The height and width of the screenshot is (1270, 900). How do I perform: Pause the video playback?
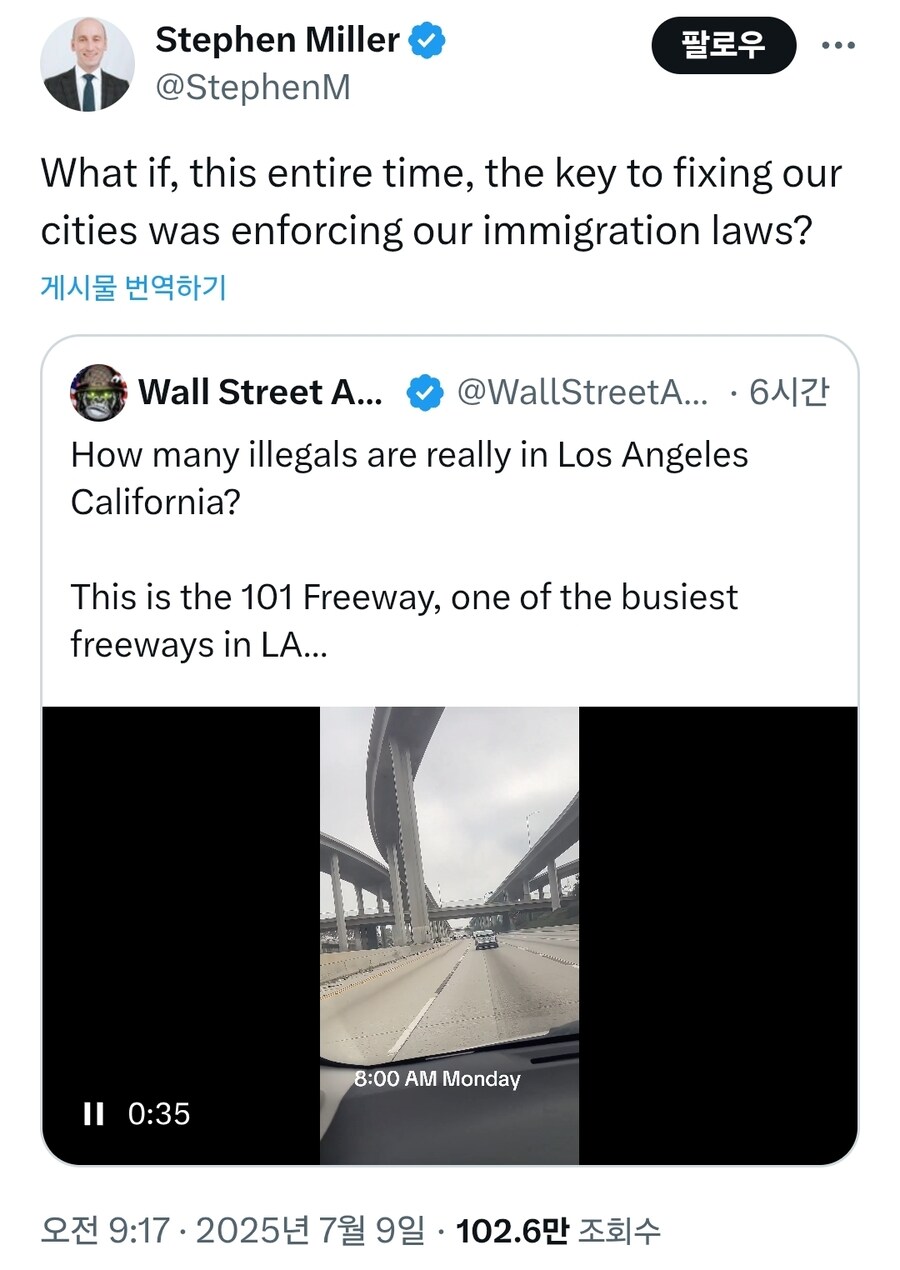coord(93,1113)
